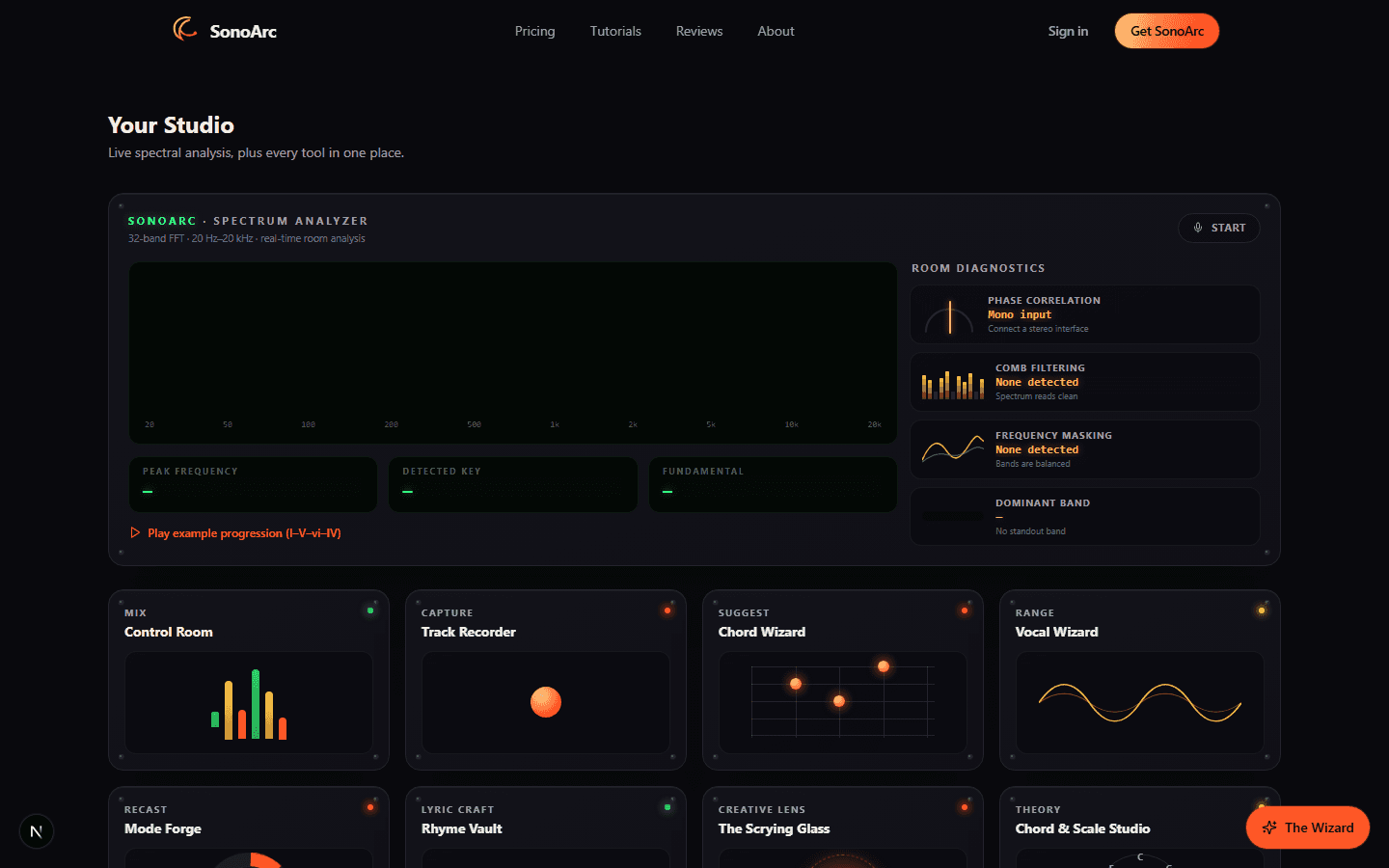Click the Fundamental readout box
The height and width of the screenshot is (868, 1389).
pyautogui.click(x=773, y=484)
